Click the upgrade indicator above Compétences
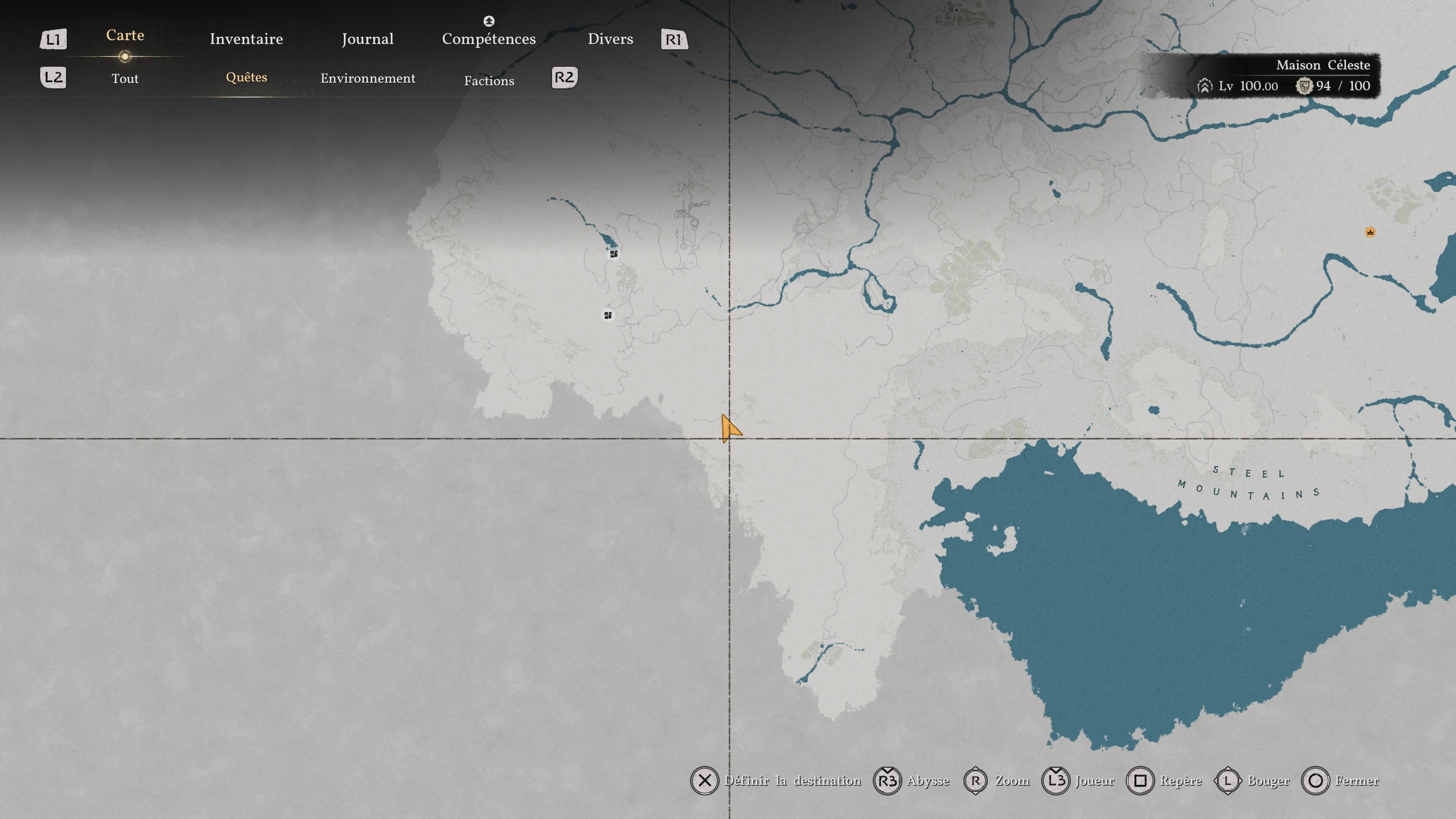Screen dimensions: 1456x819 tap(489, 21)
